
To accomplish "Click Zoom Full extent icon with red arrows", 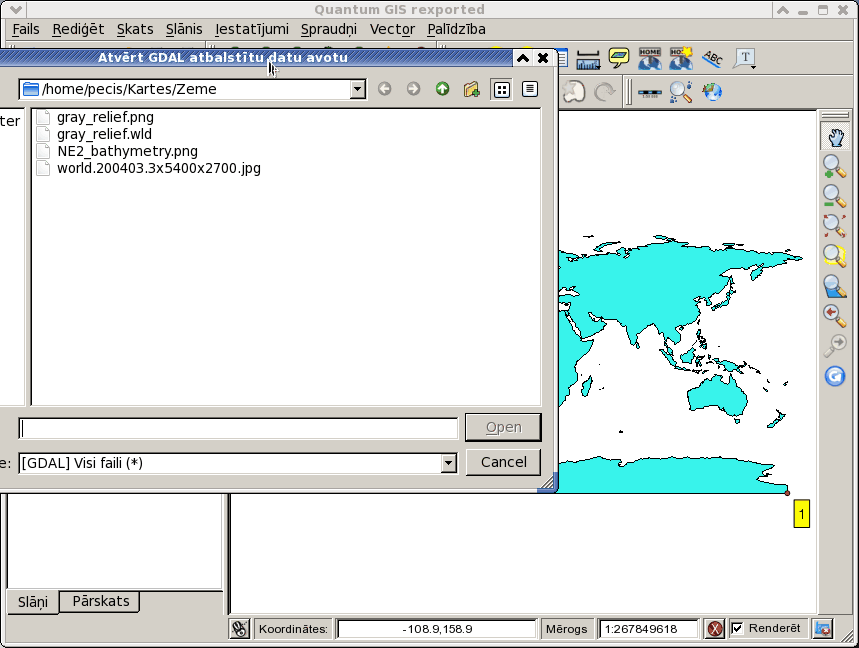I will click(834, 226).
